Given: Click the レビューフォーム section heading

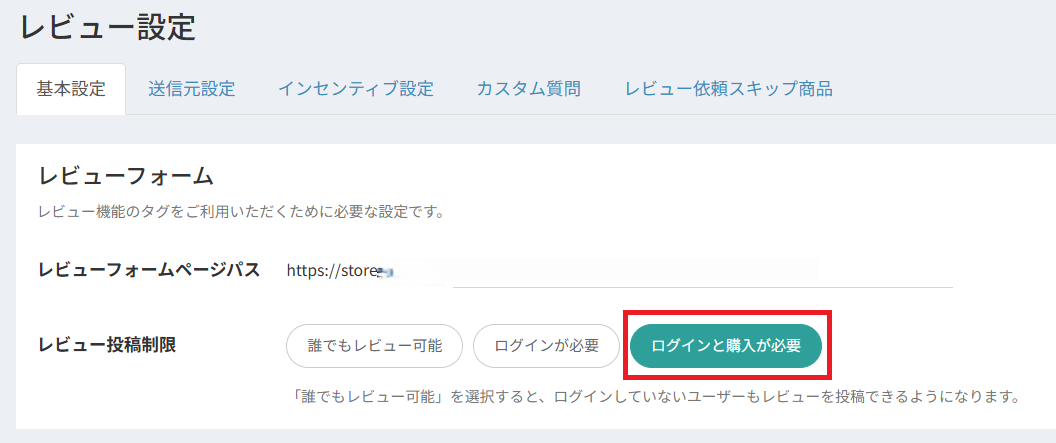Looking at the screenshot, I should click(126, 177).
